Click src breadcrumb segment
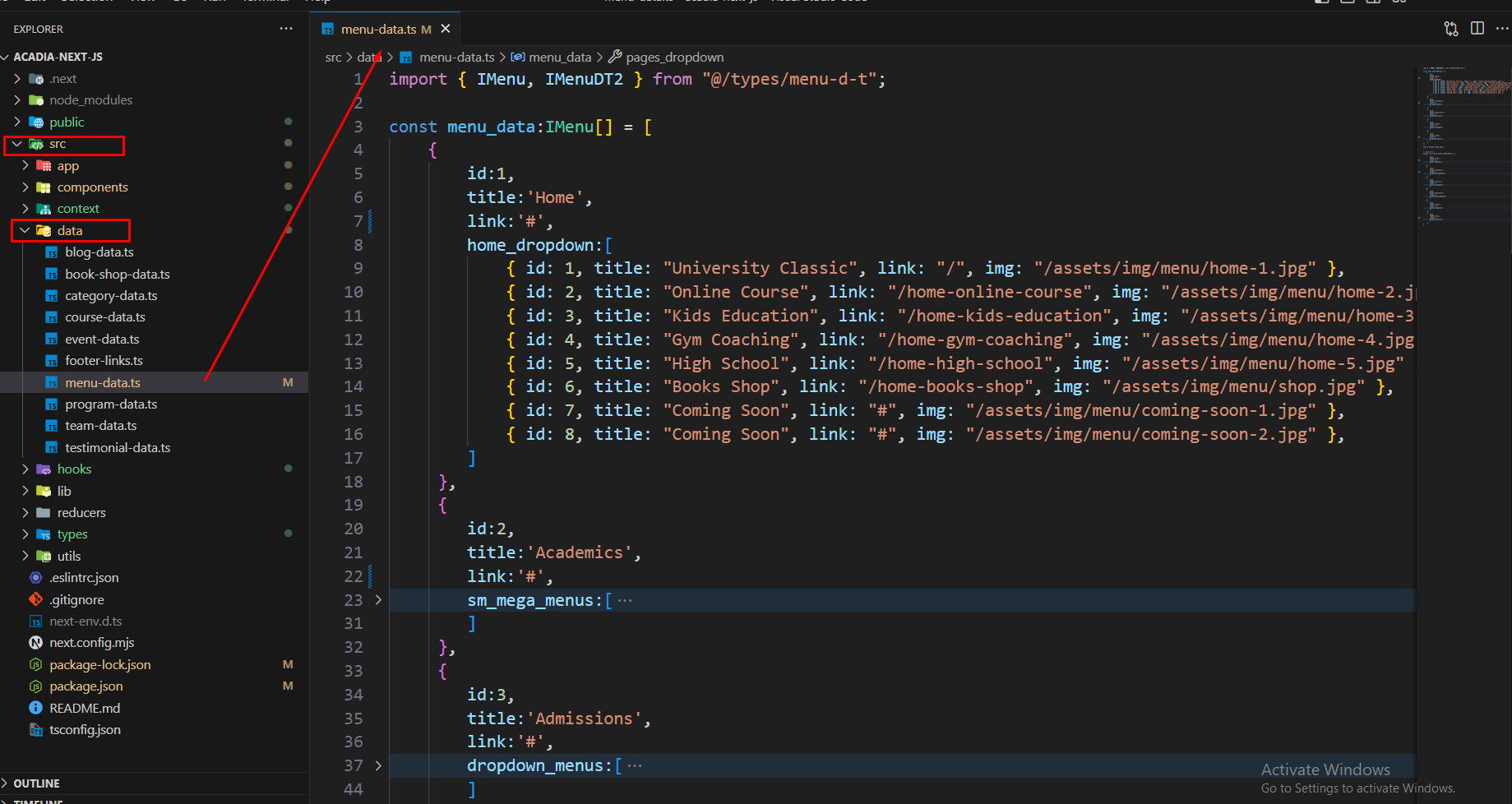Screen dimensions: 1512x804 [333, 58]
